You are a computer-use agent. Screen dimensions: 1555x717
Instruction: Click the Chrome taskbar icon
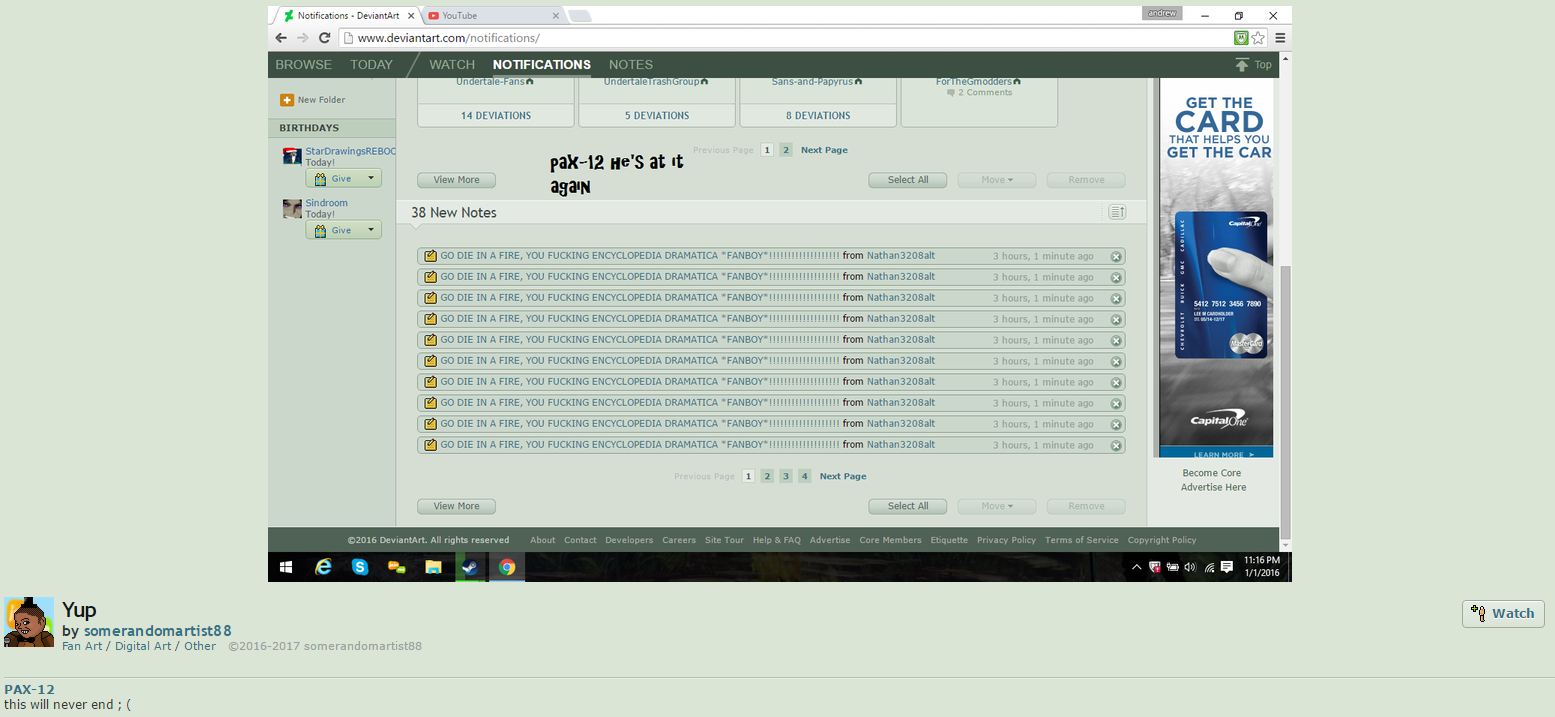coord(507,567)
